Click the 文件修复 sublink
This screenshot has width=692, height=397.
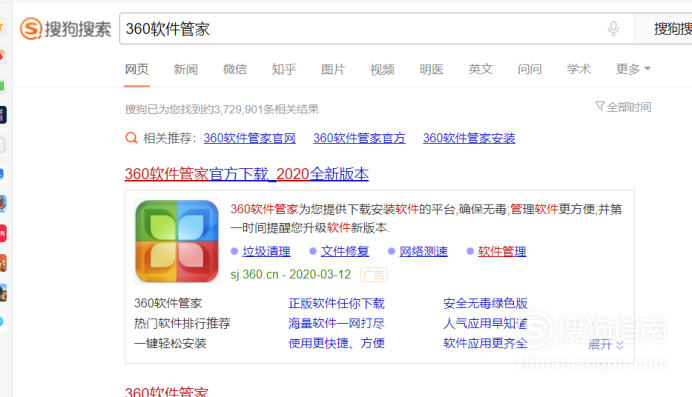click(x=345, y=251)
